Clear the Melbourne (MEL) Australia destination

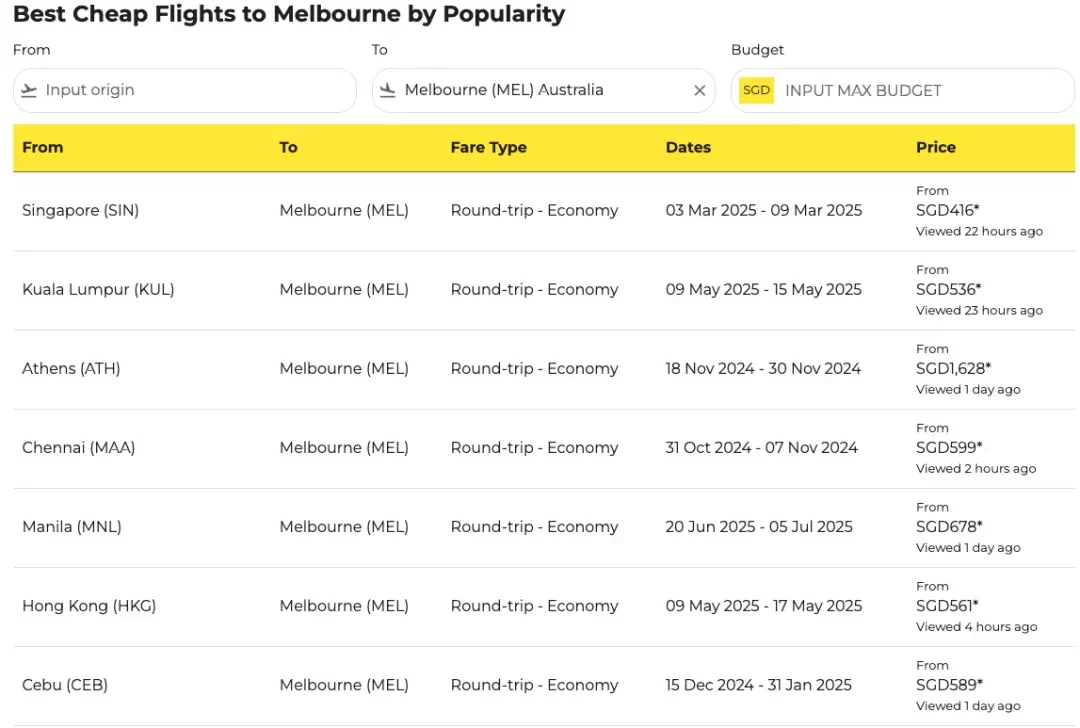(699, 90)
